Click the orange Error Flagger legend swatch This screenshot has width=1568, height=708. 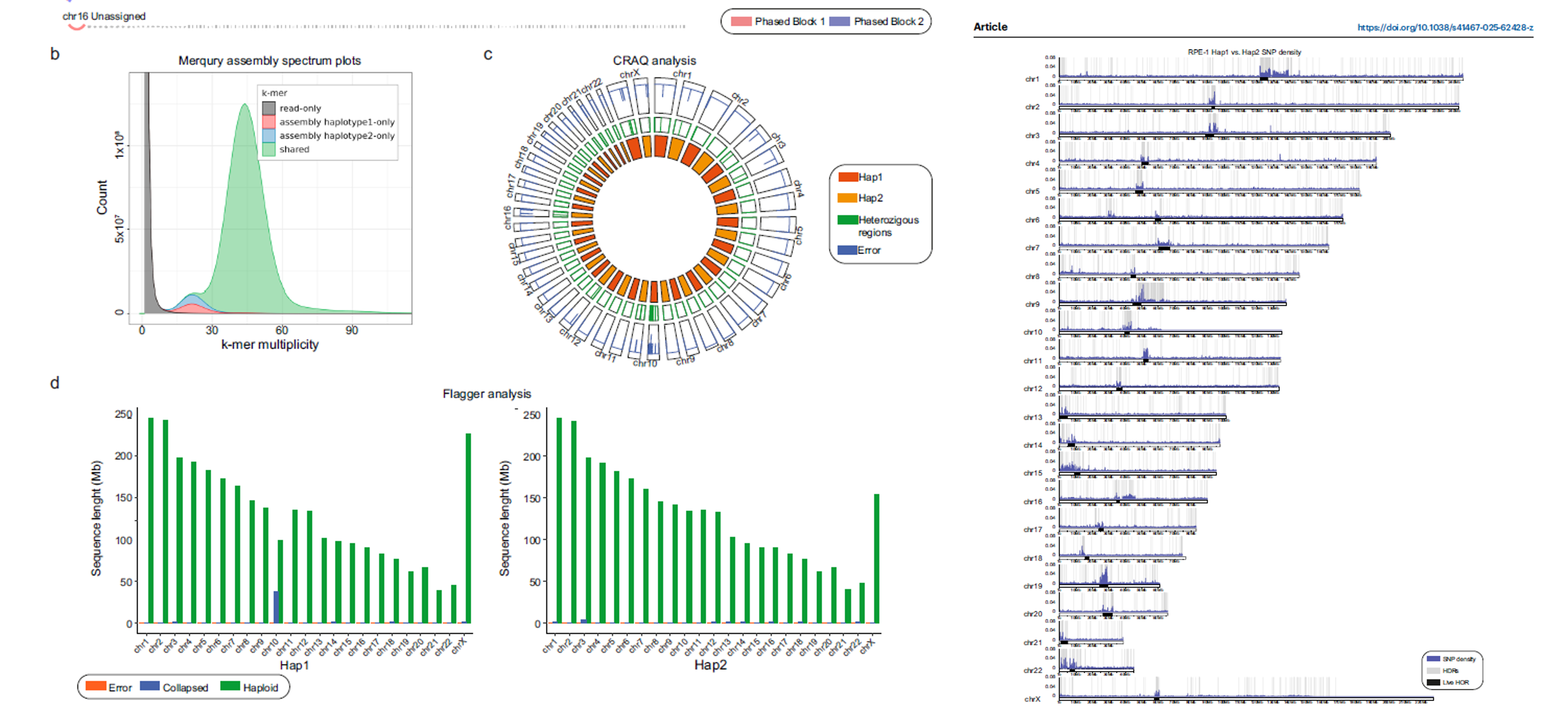[95, 686]
